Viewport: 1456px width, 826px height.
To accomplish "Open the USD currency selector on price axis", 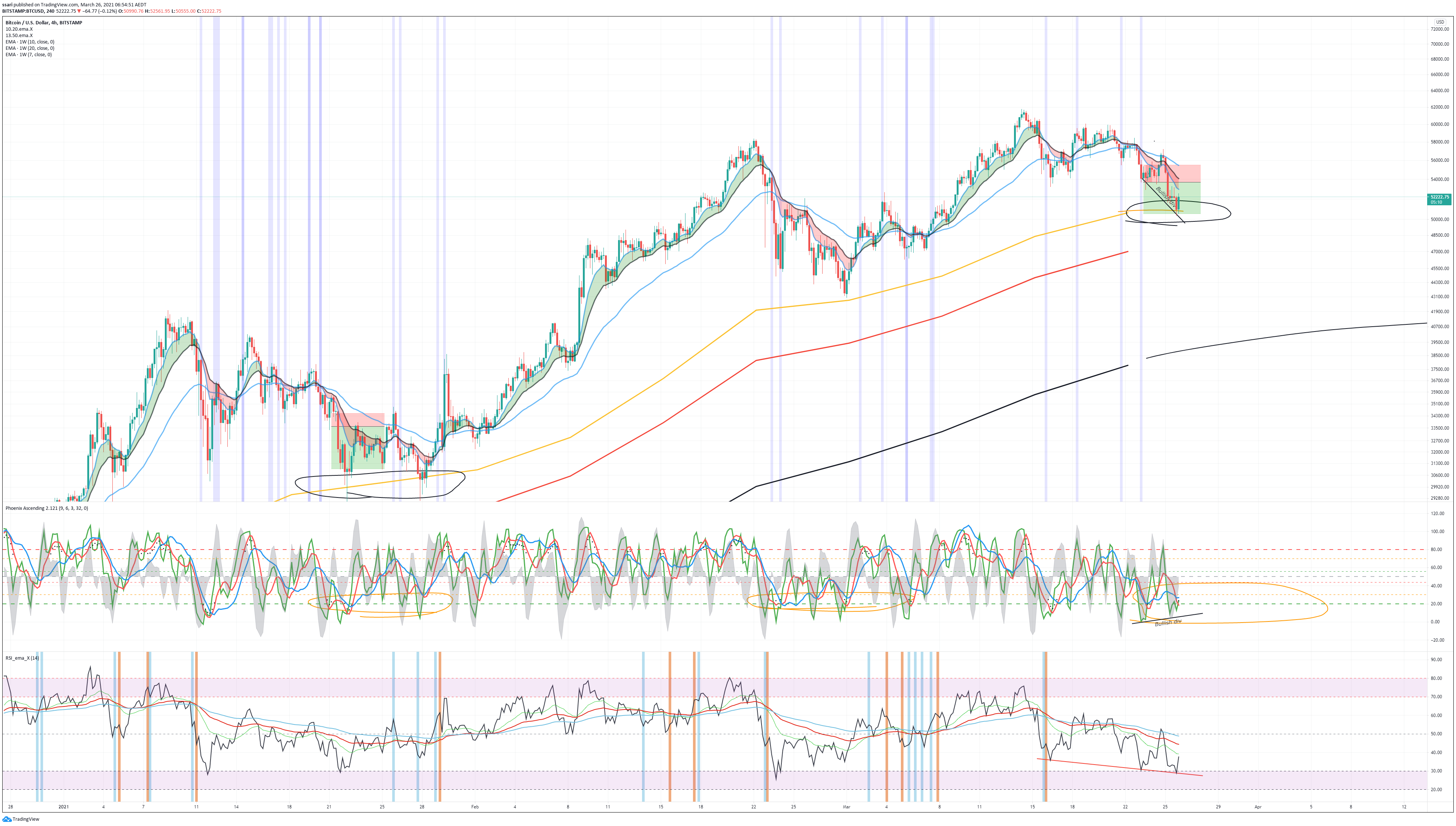I will pos(1440,22).
